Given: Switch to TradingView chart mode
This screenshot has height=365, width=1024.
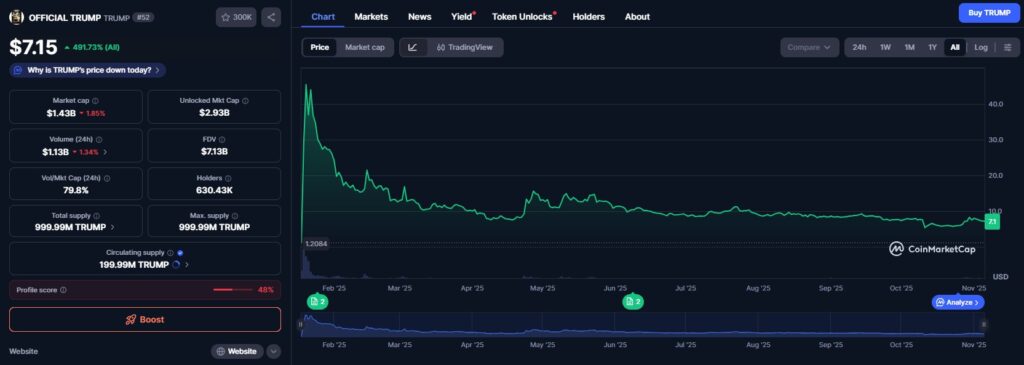Looking at the screenshot, I should coord(465,47).
